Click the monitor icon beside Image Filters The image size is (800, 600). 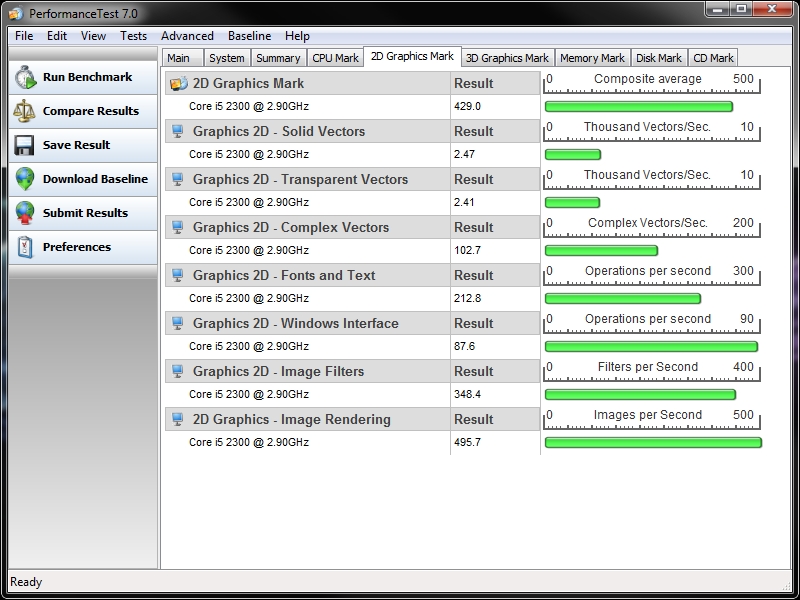tap(178, 371)
